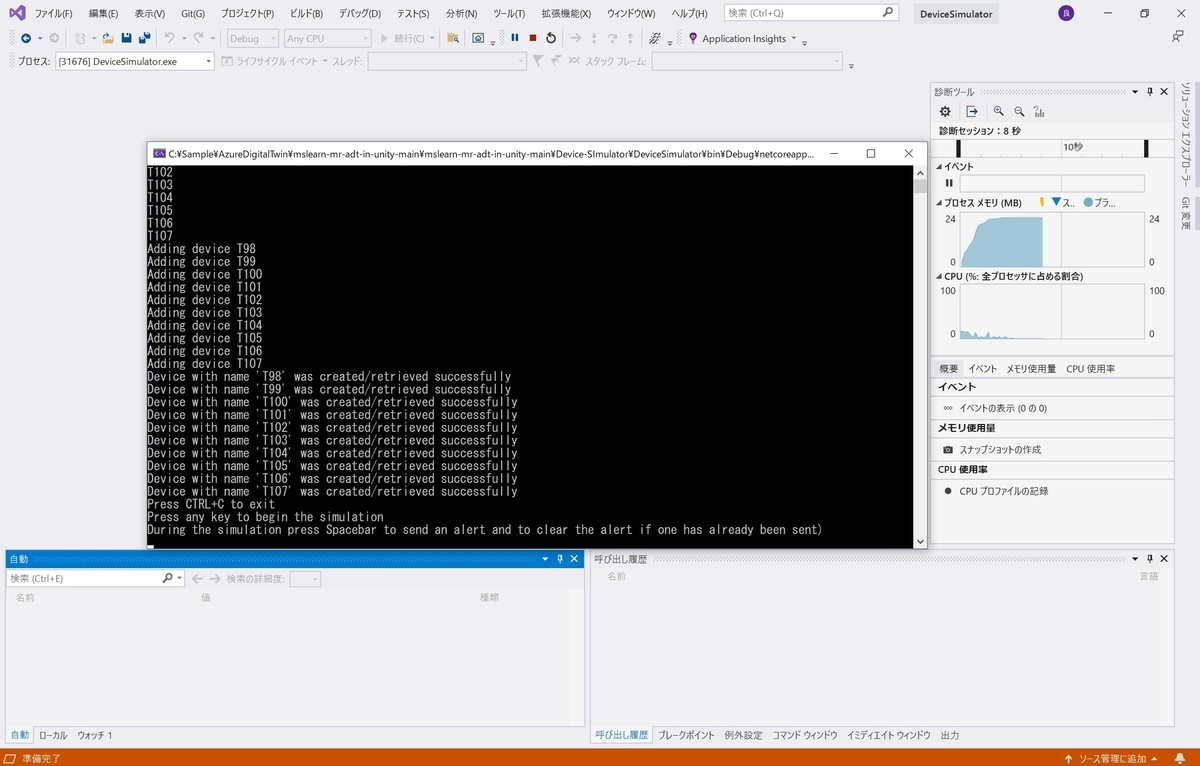Switch to the 出力 tab
The width and height of the screenshot is (1200, 766).
tap(949, 735)
